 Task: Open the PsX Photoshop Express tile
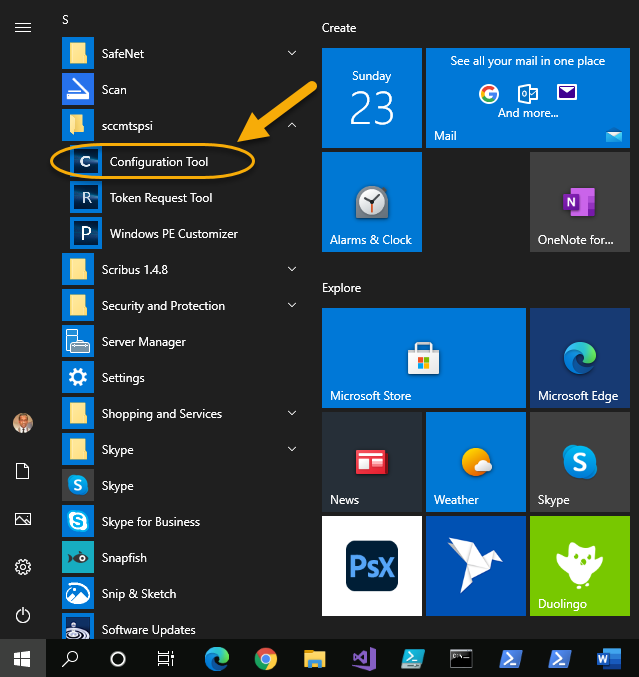coord(371,565)
